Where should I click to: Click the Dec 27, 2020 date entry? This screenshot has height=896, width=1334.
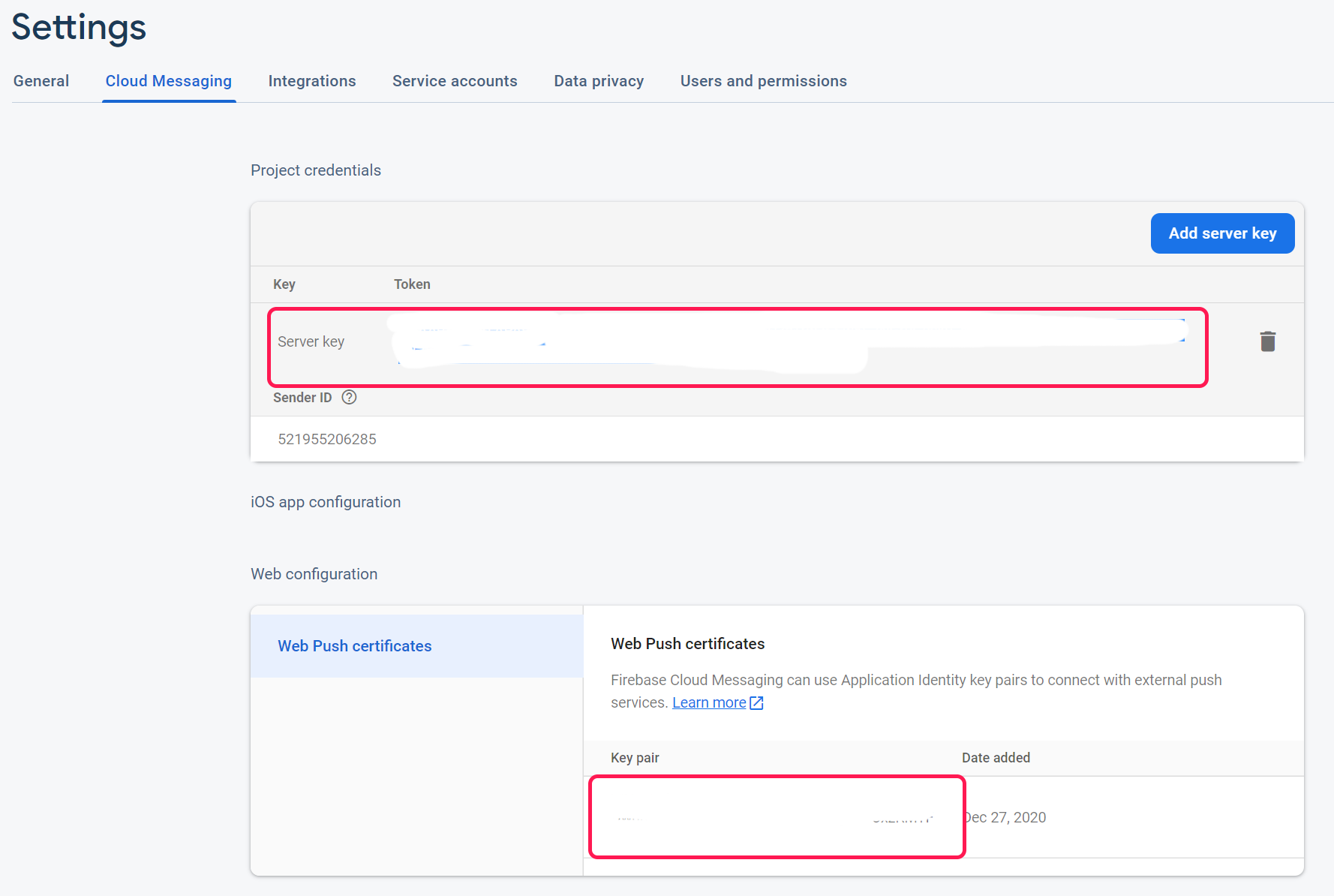click(1005, 817)
